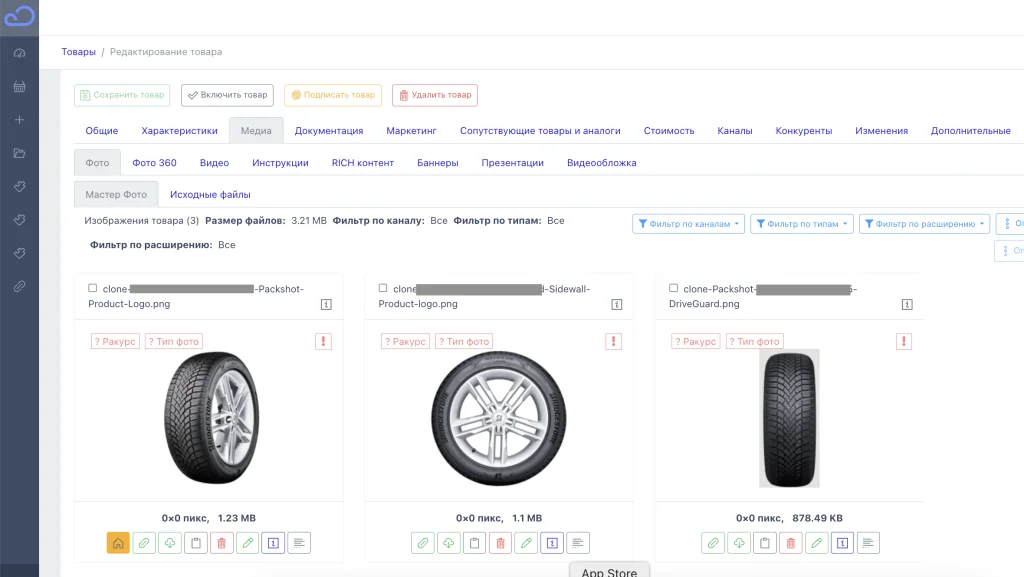Click the numbered box icon under 1.23 MB image
Image resolution: width=1024 pixels, height=577 pixels.
pyautogui.click(x=273, y=543)
